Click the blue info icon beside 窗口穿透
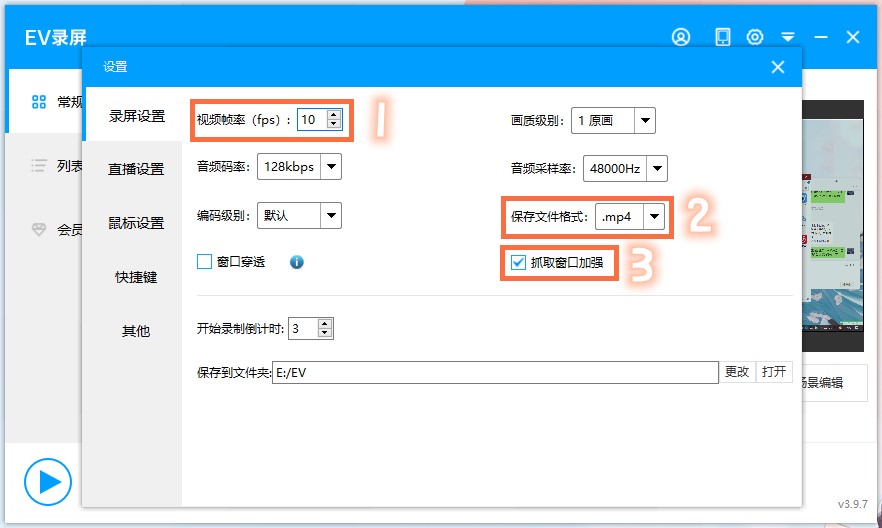This screenshot has height=528, width=882. (296, 262)
